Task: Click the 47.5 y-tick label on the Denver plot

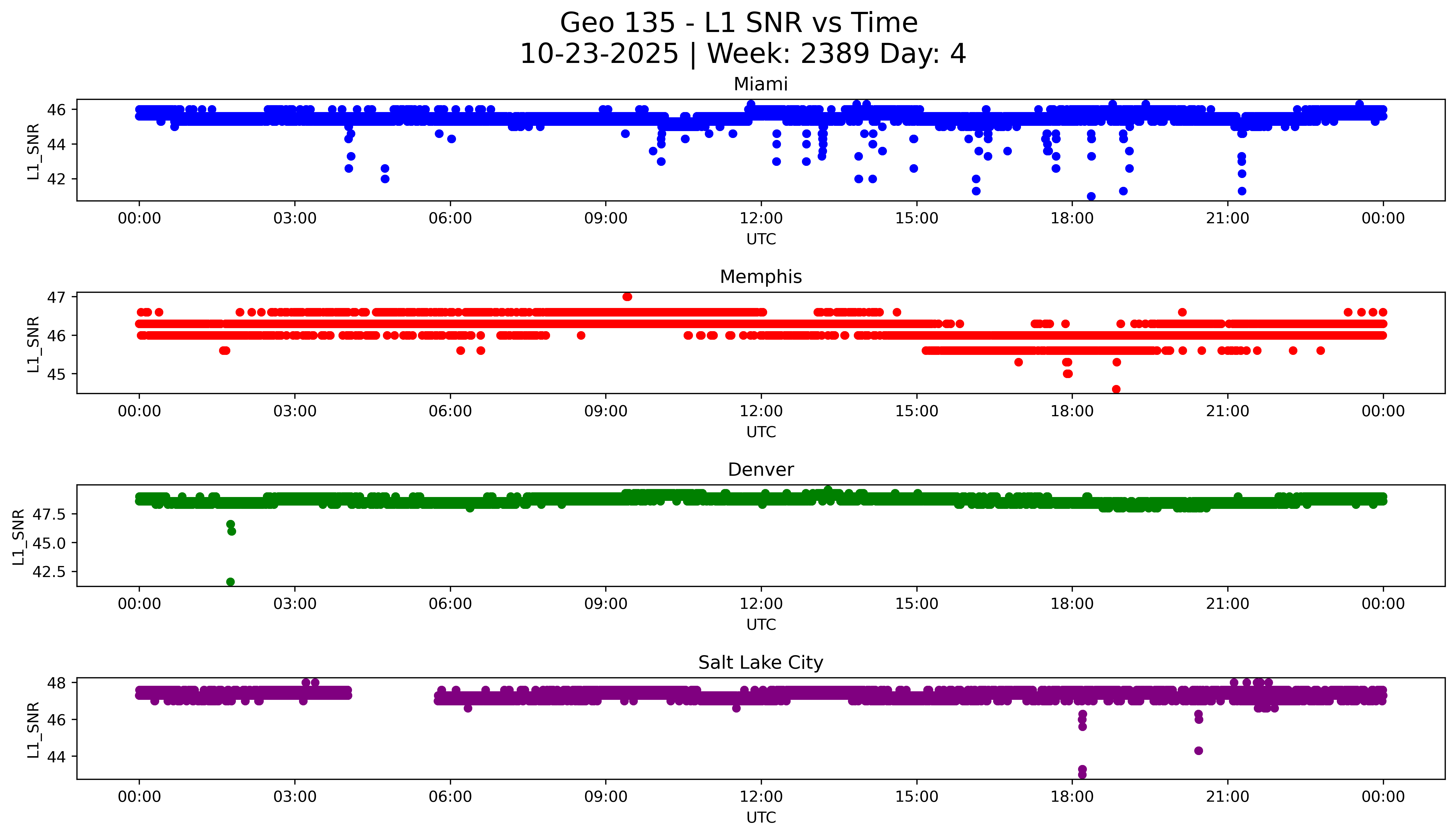Action: coord(49,514)
